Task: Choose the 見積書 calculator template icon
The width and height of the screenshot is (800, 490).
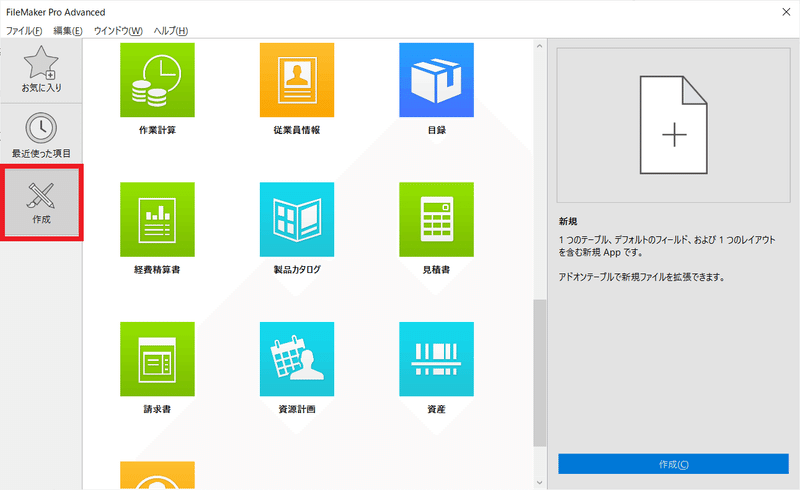Action: [436, 219]
